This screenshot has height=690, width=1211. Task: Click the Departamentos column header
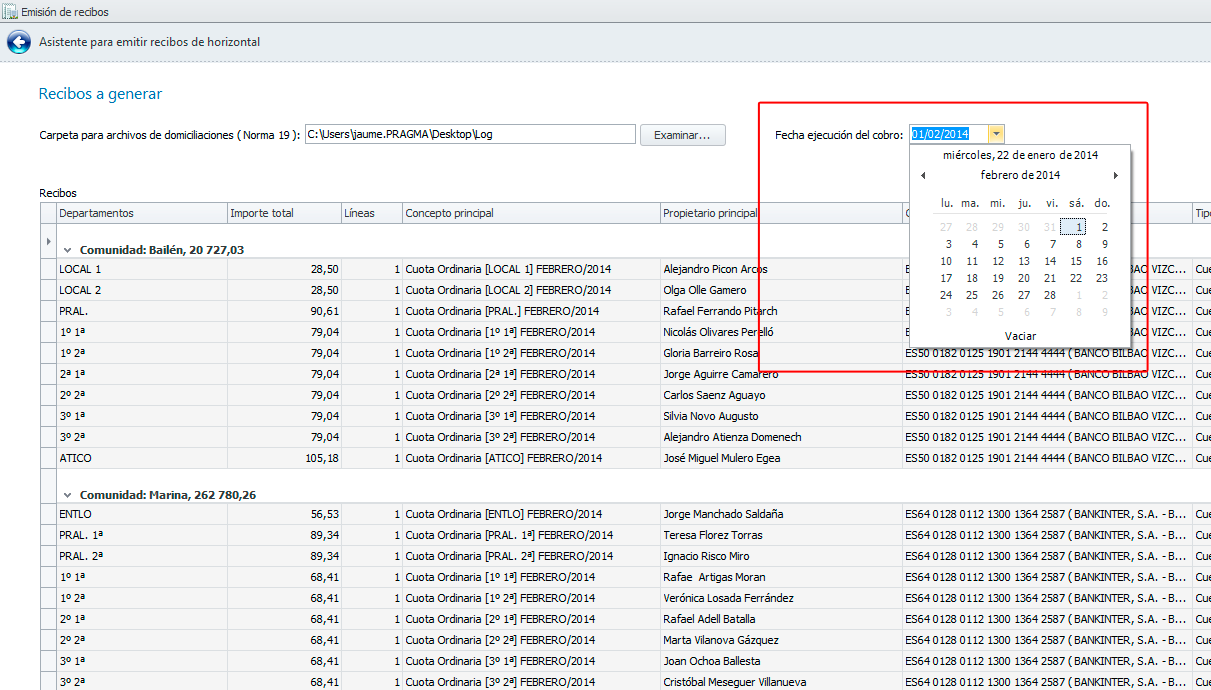click(x=141, y=213)
